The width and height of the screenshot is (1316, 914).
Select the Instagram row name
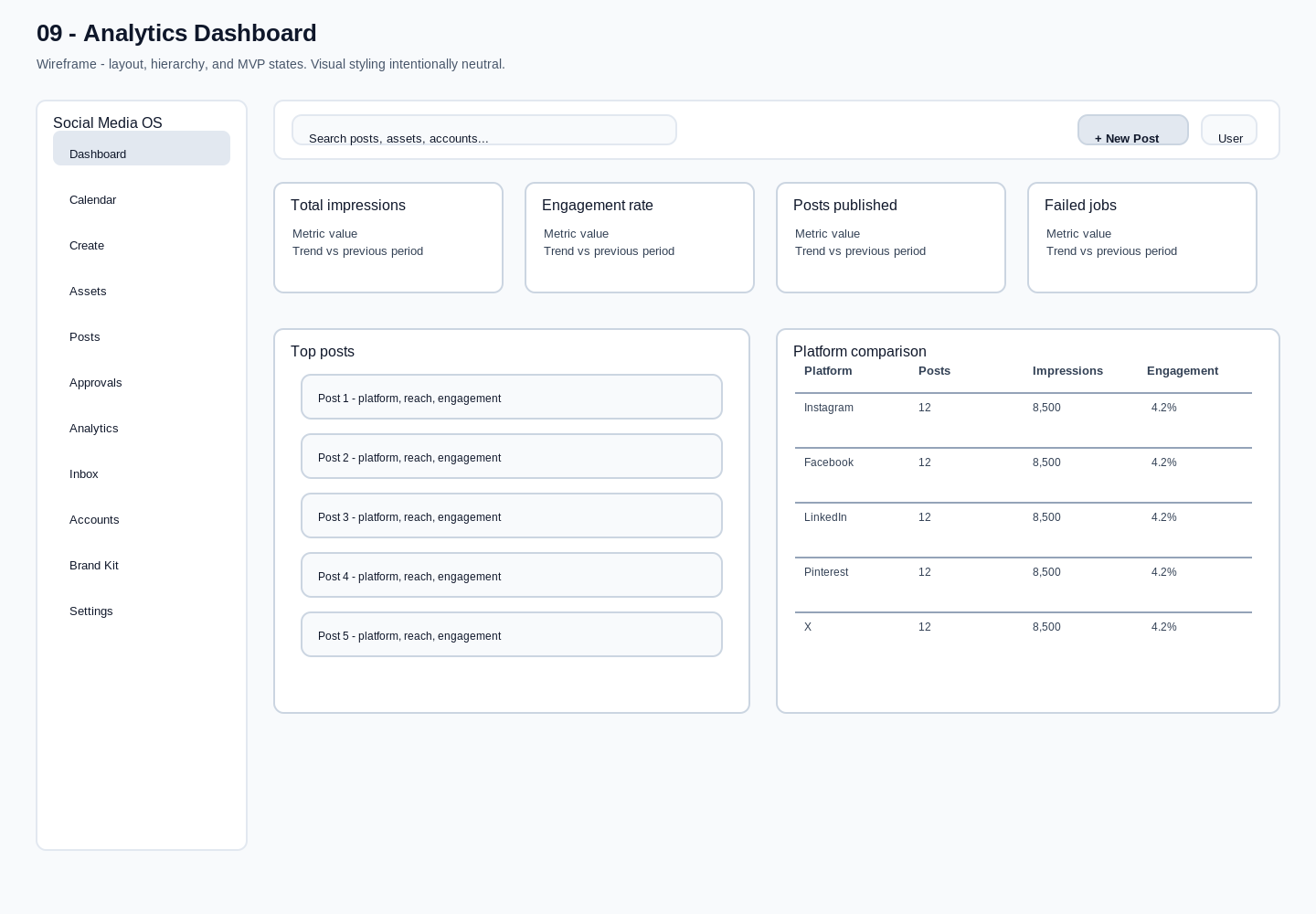(x=829, y=408)
